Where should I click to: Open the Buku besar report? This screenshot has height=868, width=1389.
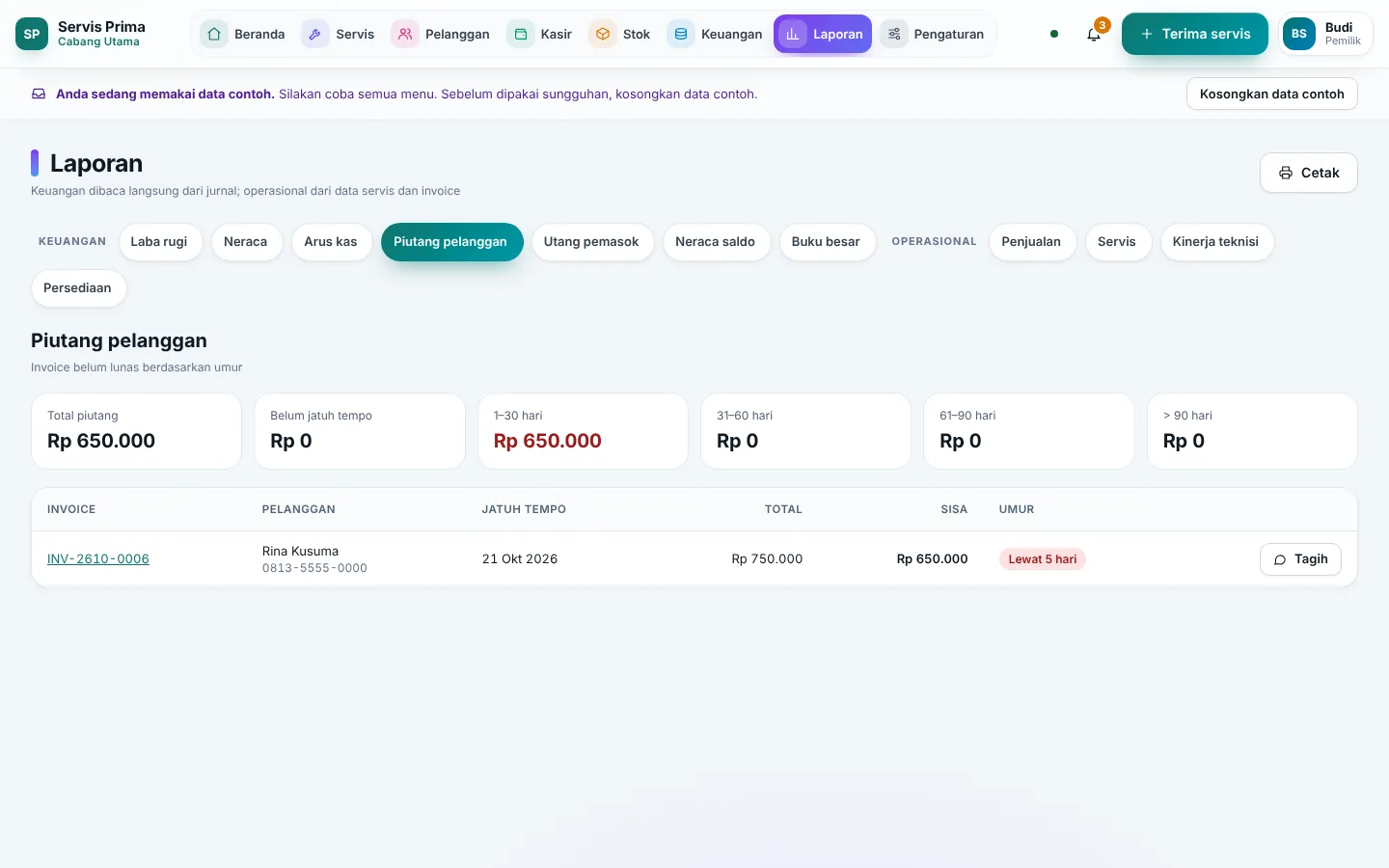coord(826,242)
